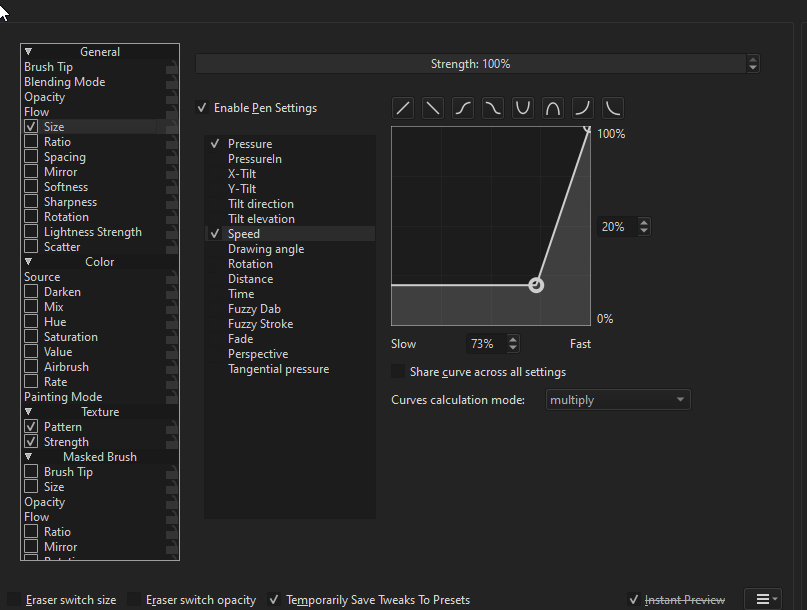Disable the Enable Pen Settings checkbox
The width and height of the screenshot is (807, 610).
pyautogui.click(x=203, y=108)
